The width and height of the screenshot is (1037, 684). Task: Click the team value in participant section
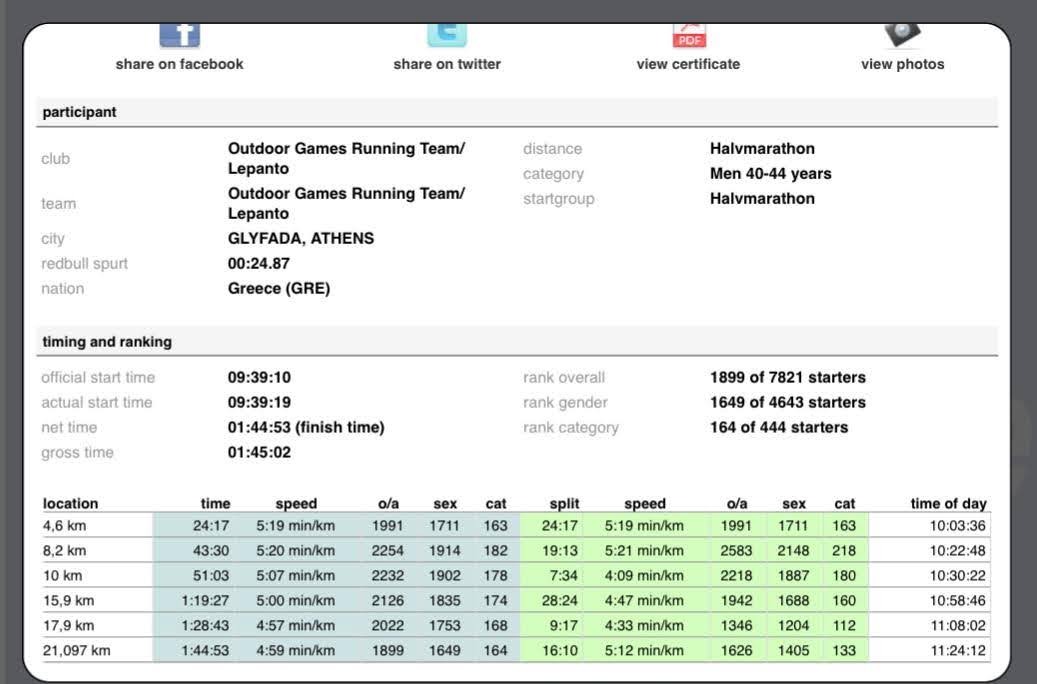tap(347, 203)
